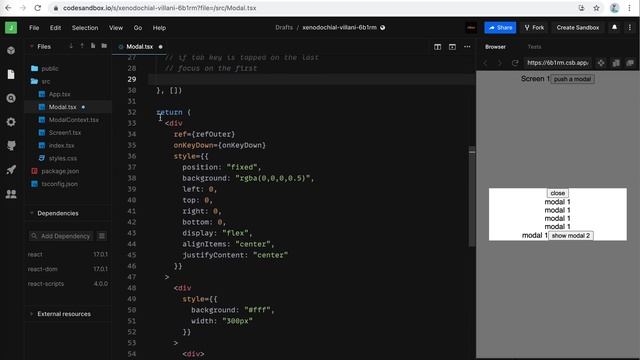The height and width of the screenshot is (360, 640).
Task: Open the Sandbox Info sidebar icon
Action: [x=11, y=51]
